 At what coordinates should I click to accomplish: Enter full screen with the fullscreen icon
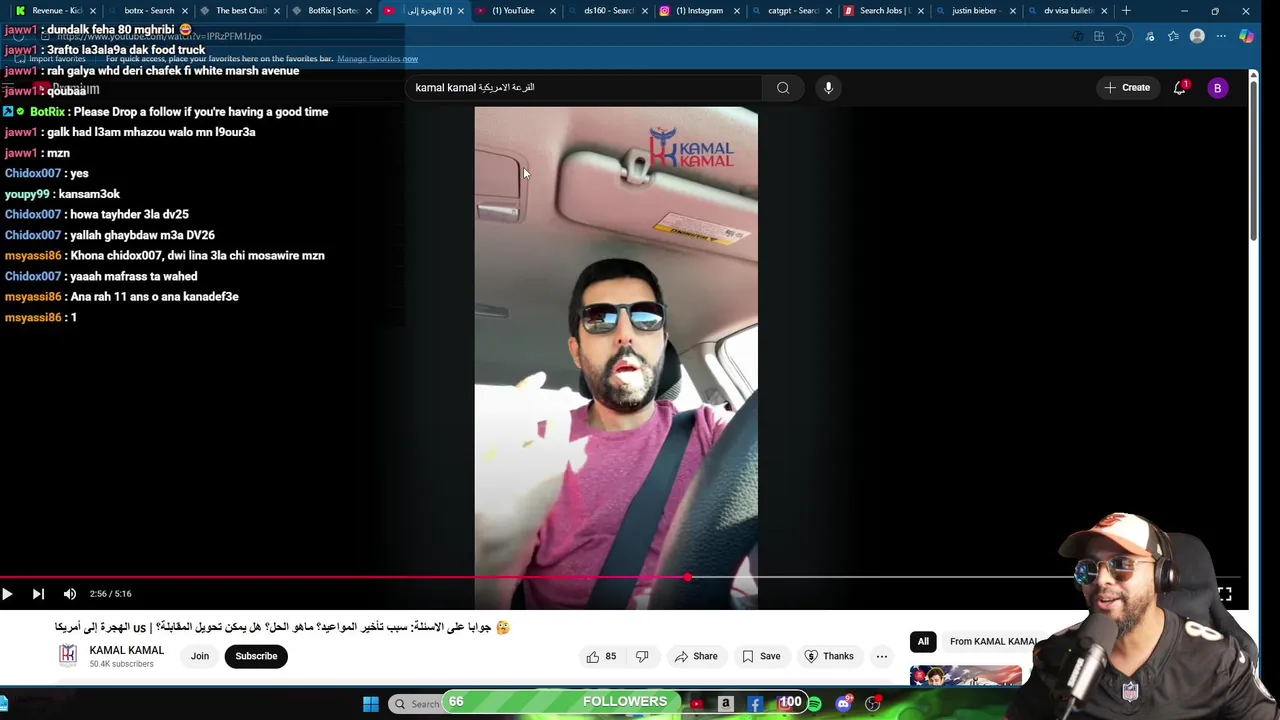click(1224, 594)
